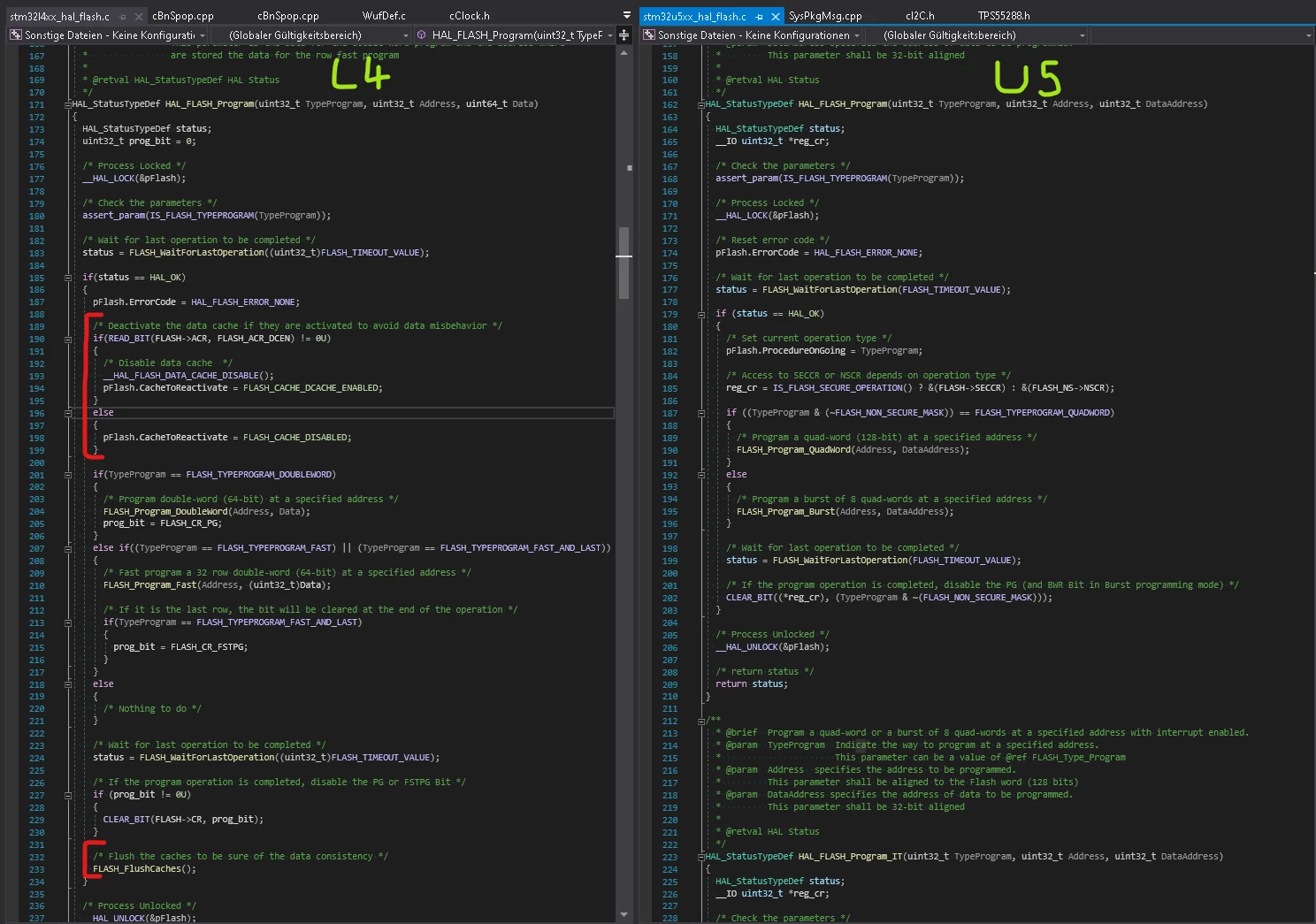Open the cClock.h tab
The image size is (1316, 924).
tap(470, 16)
